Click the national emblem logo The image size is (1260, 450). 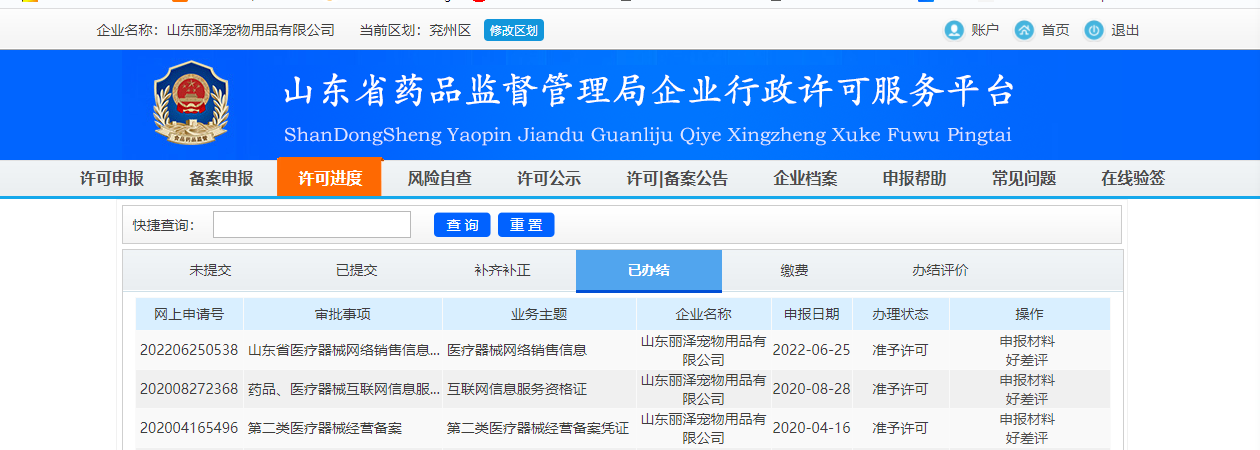pyautogui.click(x=191, y=105)
